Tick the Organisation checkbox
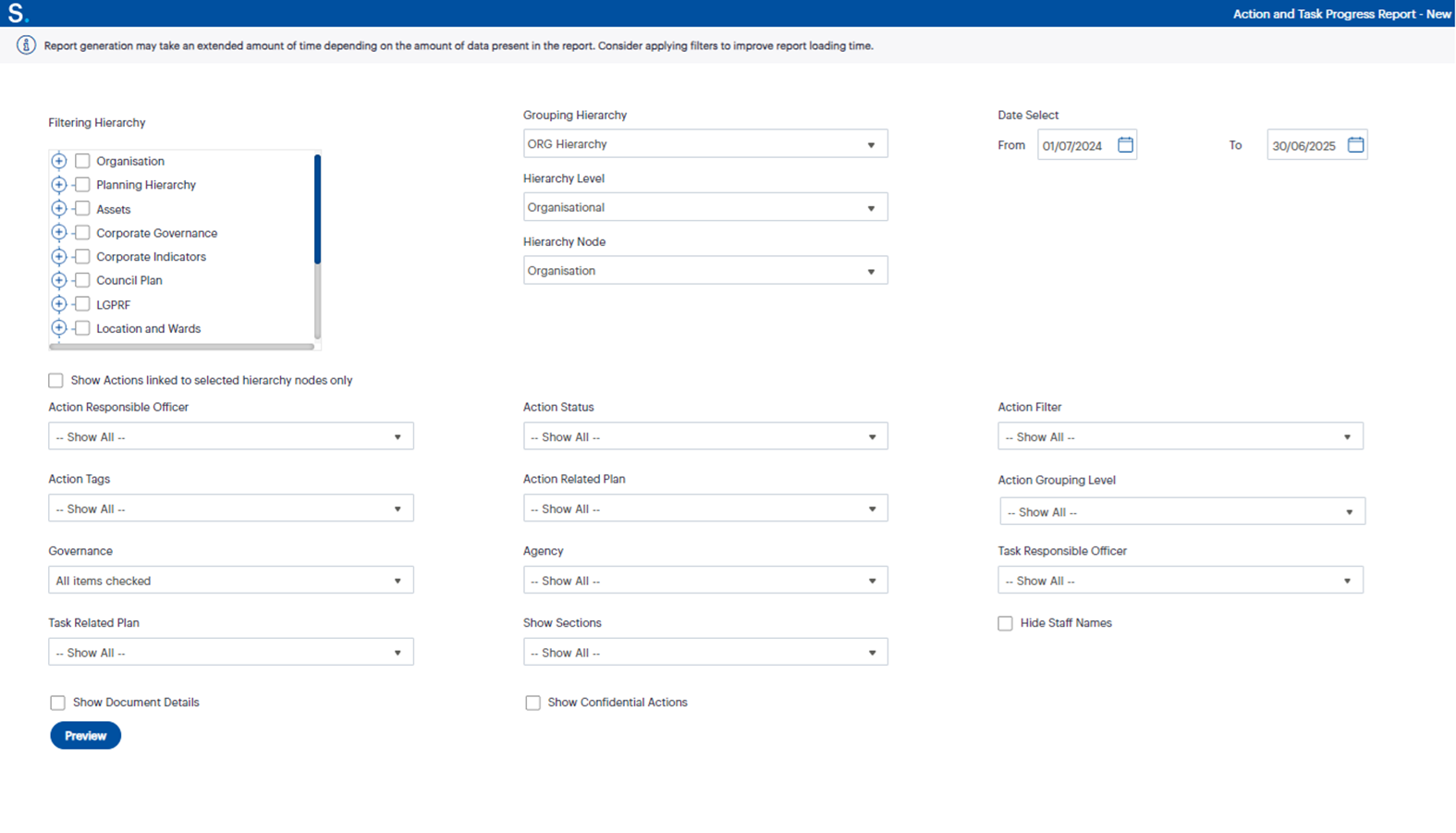The image size is (1456, 833). 82,161
